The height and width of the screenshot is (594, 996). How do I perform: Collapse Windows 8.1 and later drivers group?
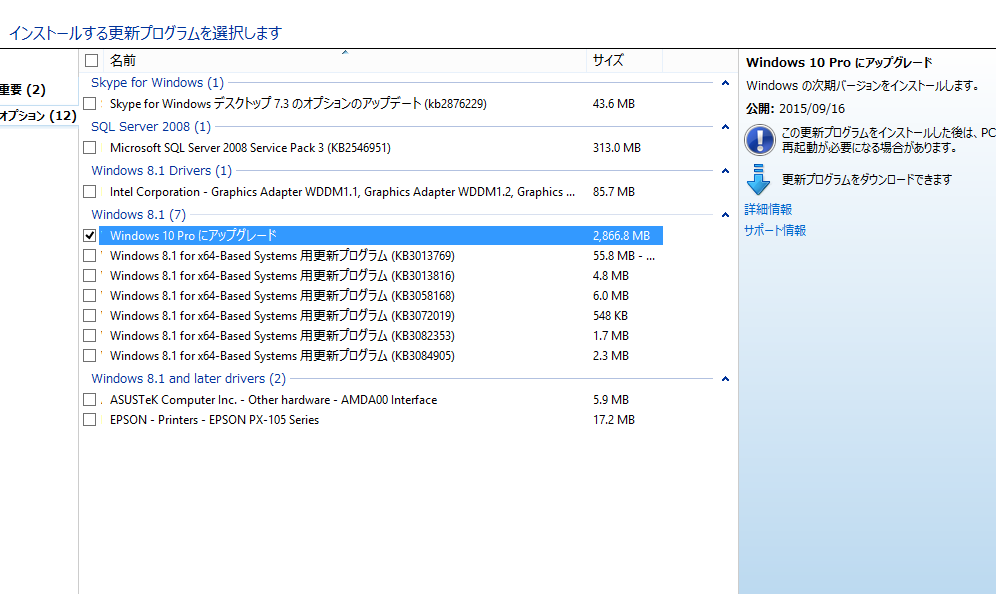pos(725,379)
